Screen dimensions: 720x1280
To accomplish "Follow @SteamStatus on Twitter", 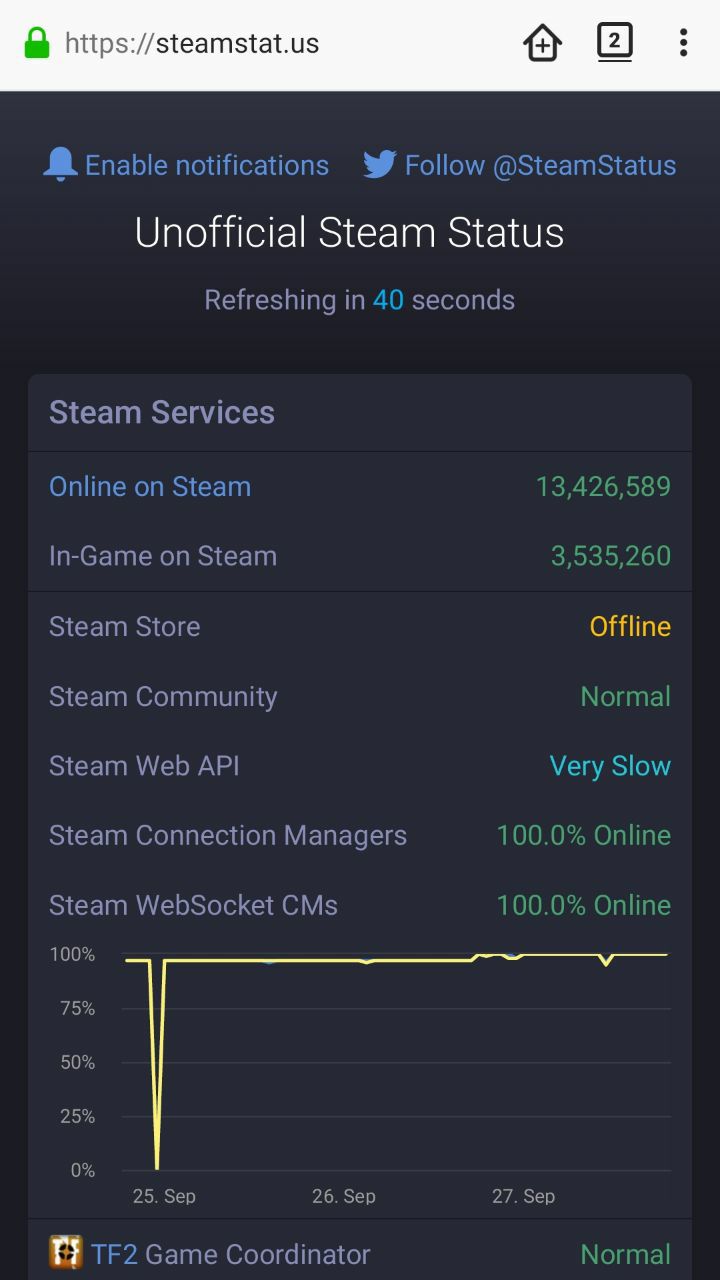I will (540, 165).
